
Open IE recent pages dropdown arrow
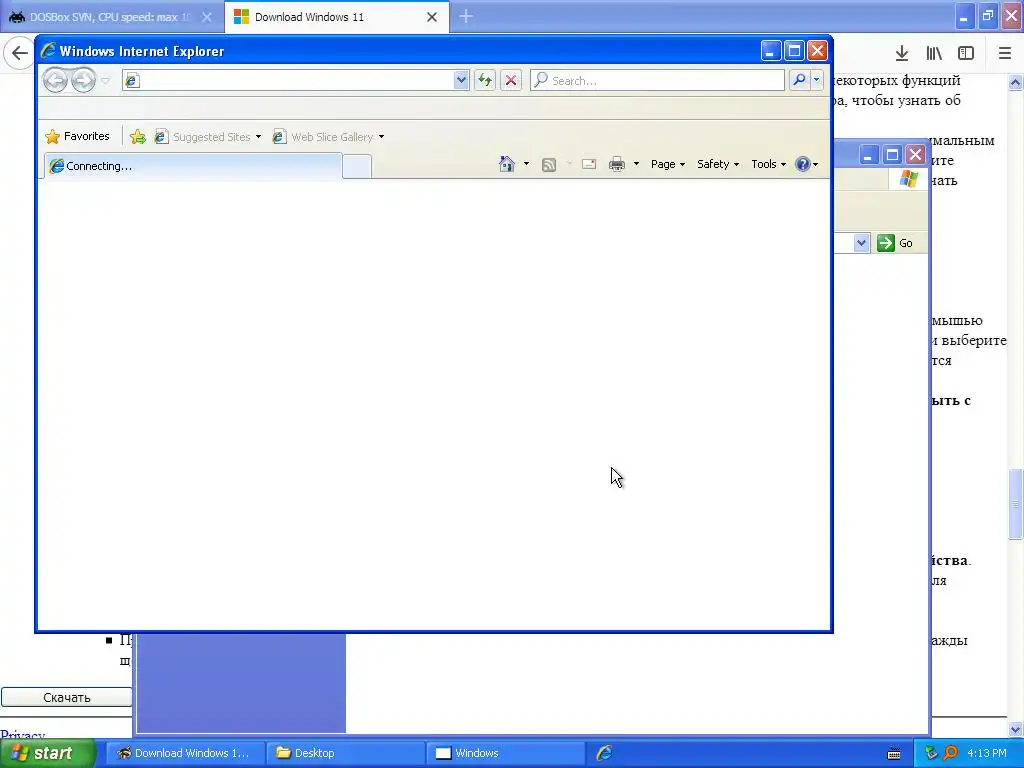pos(106,80)
